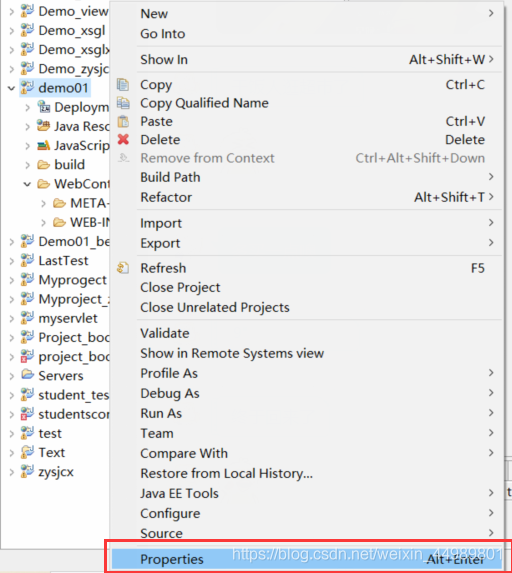Choose Go Into
512x573 pixels.
pos(307,34)
